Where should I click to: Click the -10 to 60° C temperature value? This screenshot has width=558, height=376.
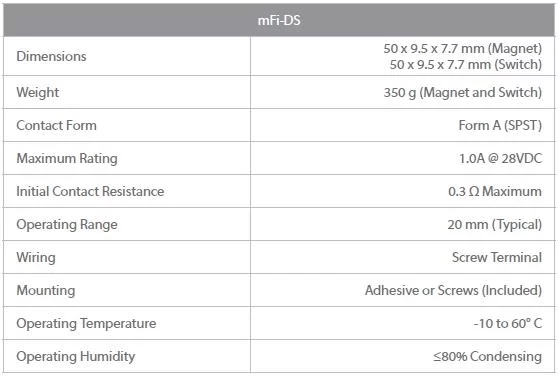click(508, 323)
